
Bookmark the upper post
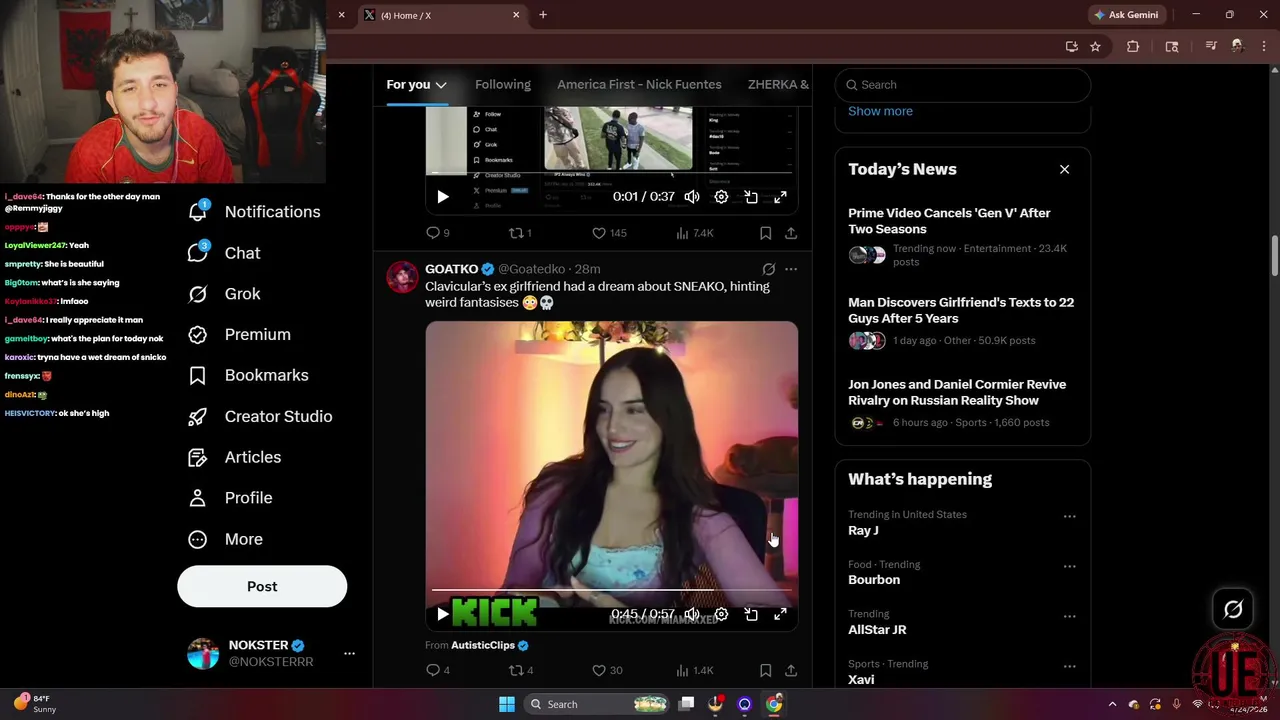tap(765, 233)
